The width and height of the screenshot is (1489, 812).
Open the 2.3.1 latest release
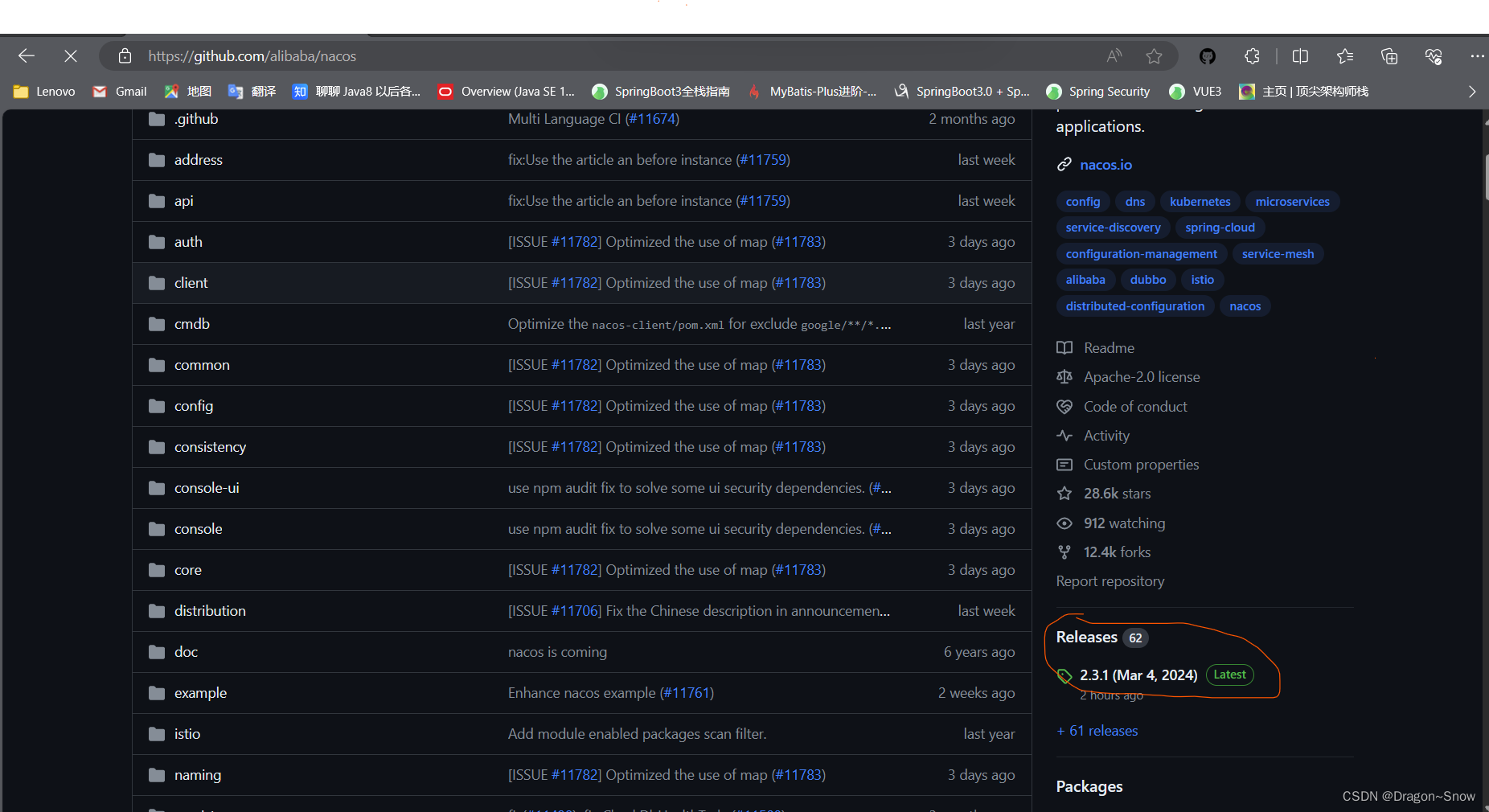1138,675
